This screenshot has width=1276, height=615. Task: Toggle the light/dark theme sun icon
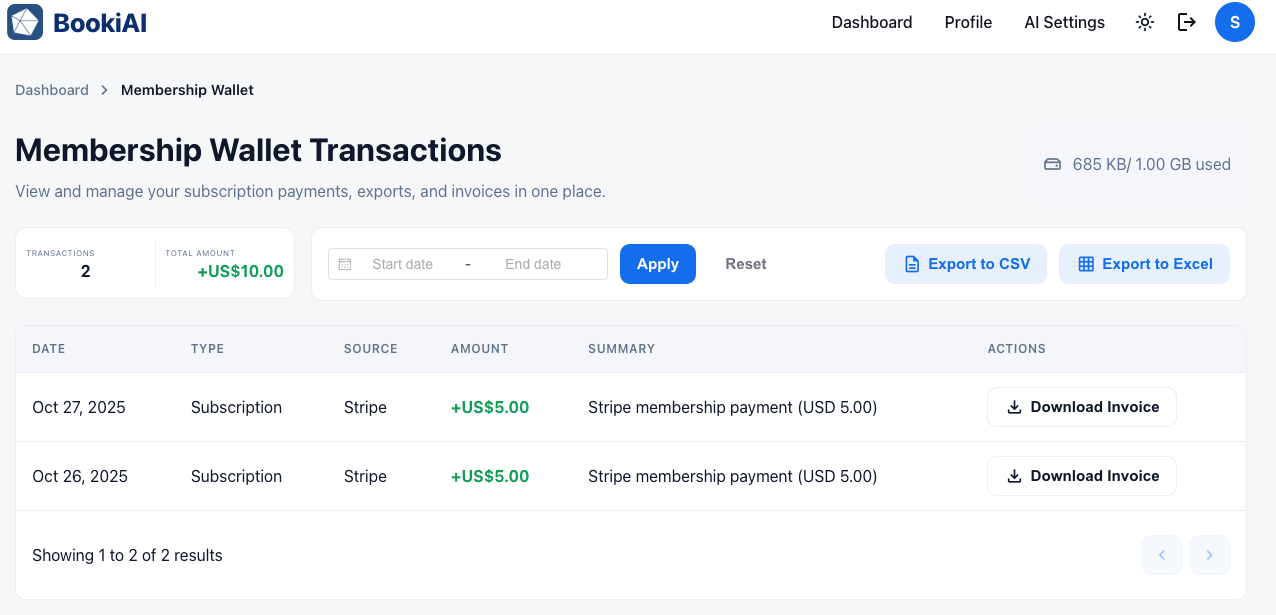coord(1145,22)
